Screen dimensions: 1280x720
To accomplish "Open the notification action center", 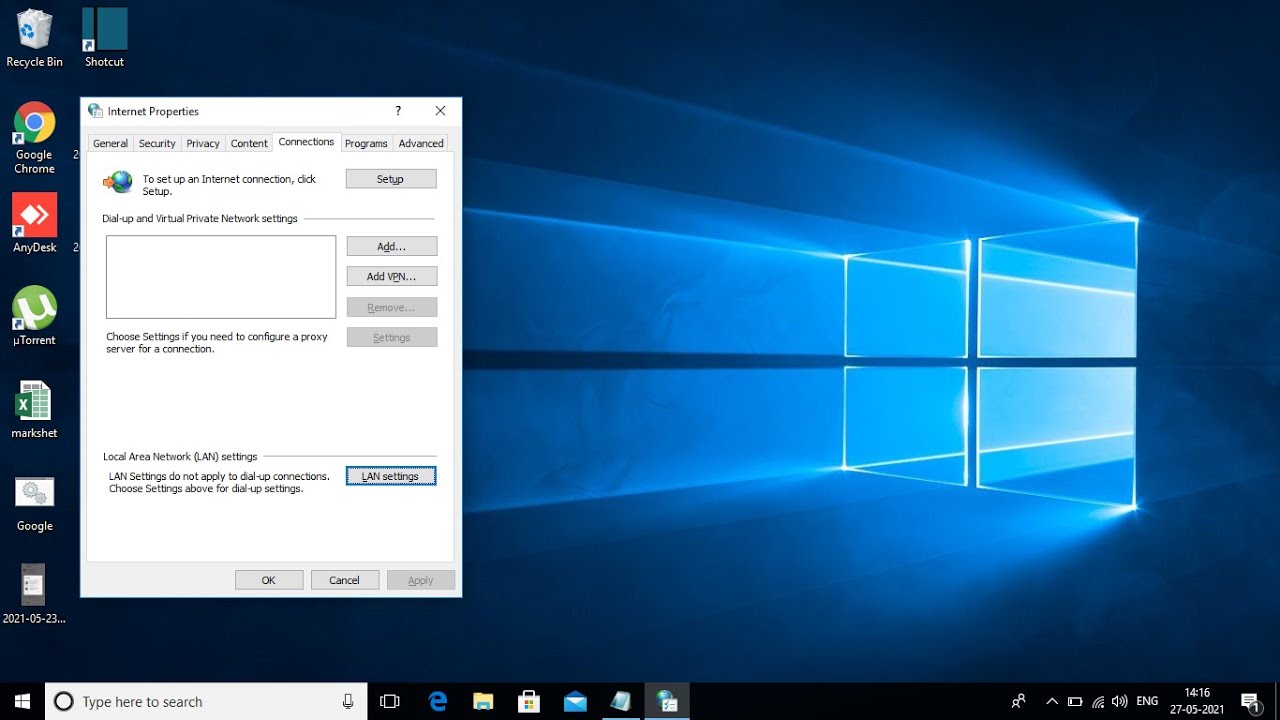I will click(x=1250, y=701).
